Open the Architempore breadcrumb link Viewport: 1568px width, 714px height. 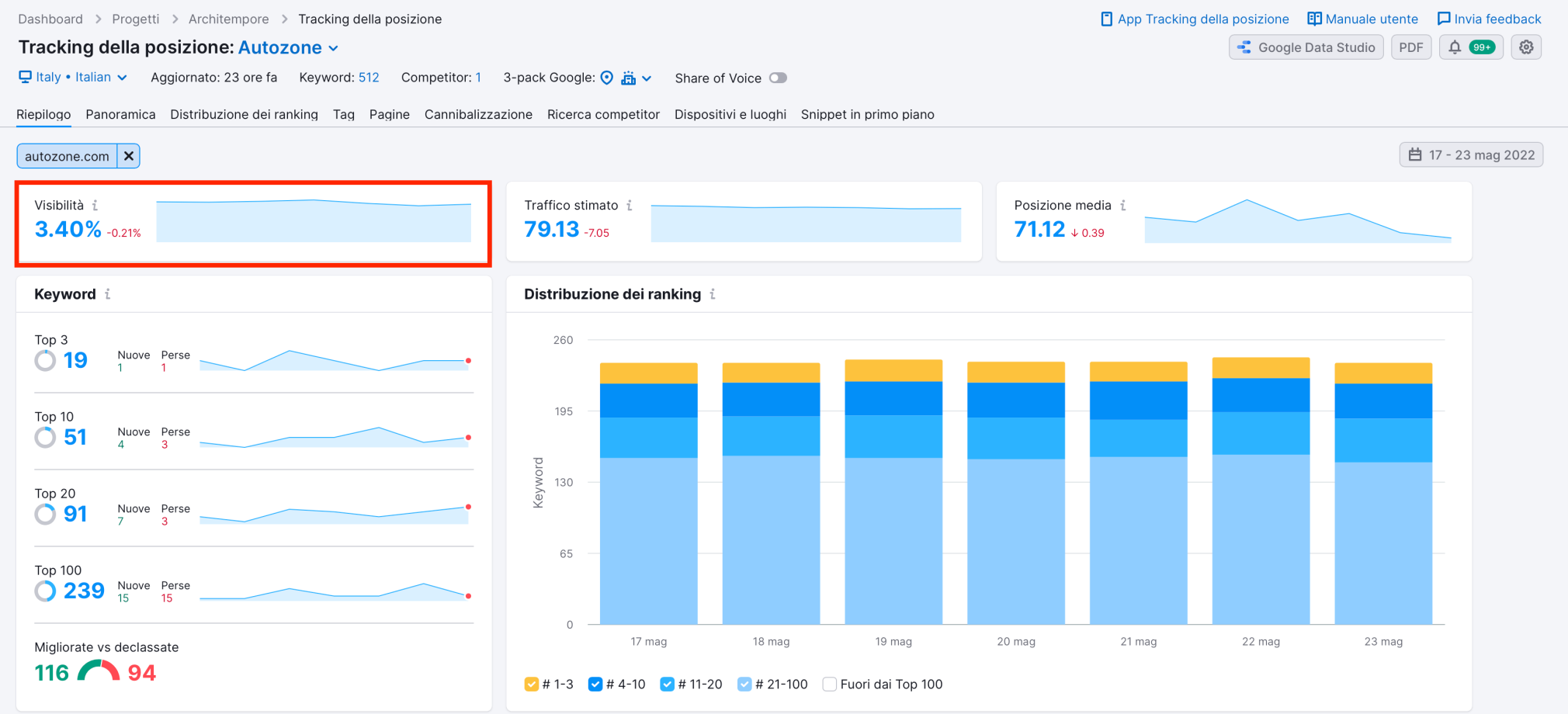point(228,19)
